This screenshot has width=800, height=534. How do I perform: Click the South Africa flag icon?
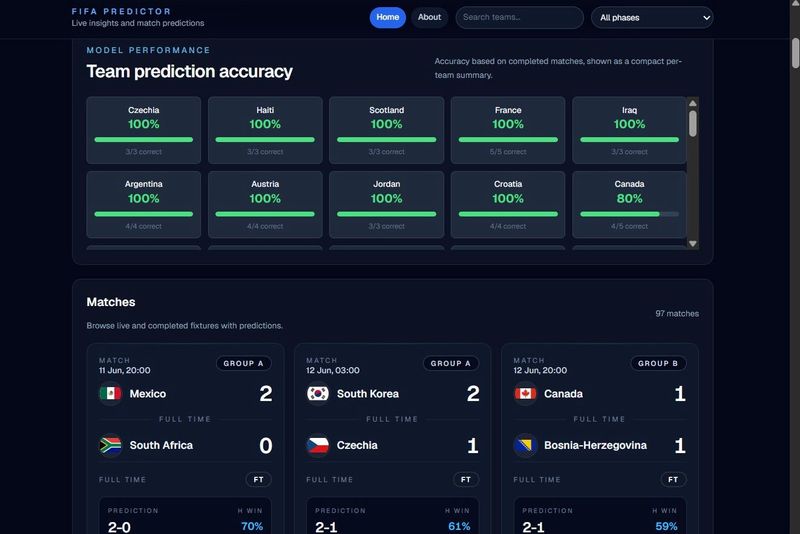click(x=110, y=445)
